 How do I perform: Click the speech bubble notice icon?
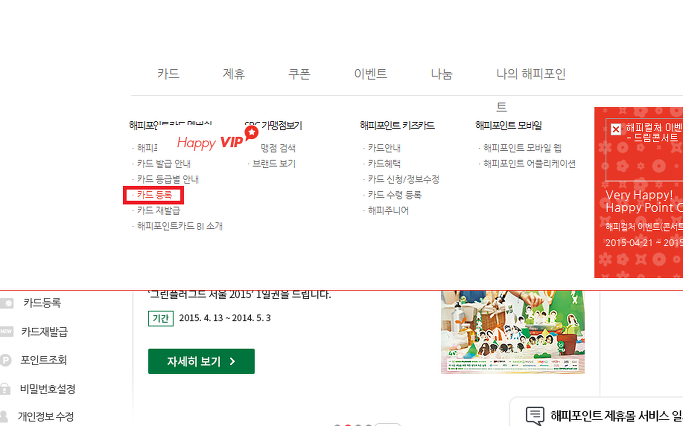tap(534, 415)
